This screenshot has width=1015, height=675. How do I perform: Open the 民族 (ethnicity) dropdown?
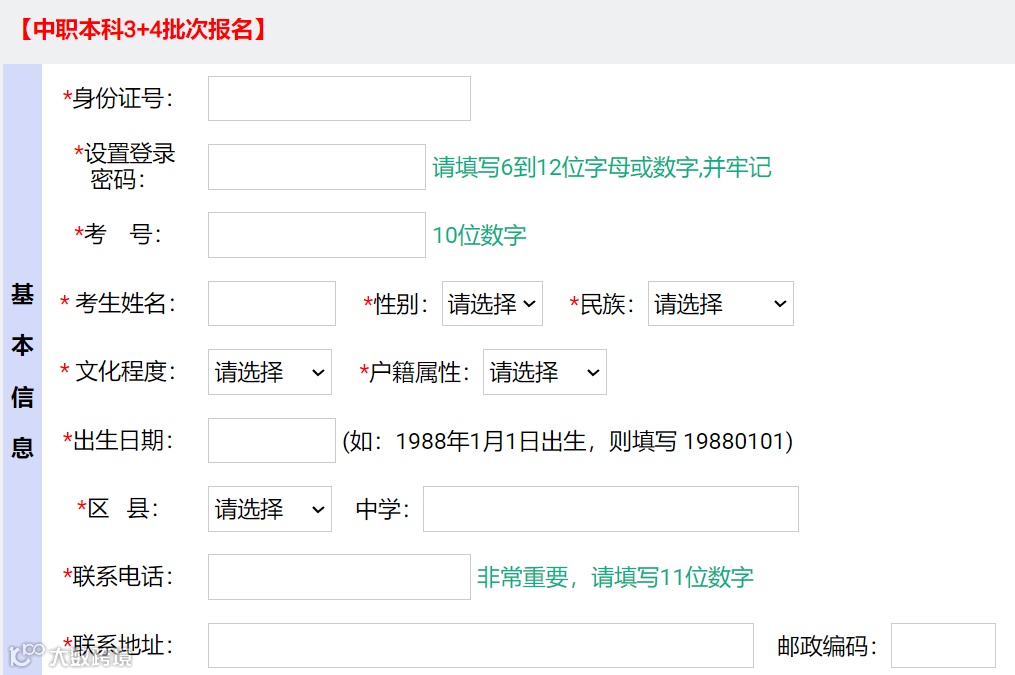click(x=720, y=303)
